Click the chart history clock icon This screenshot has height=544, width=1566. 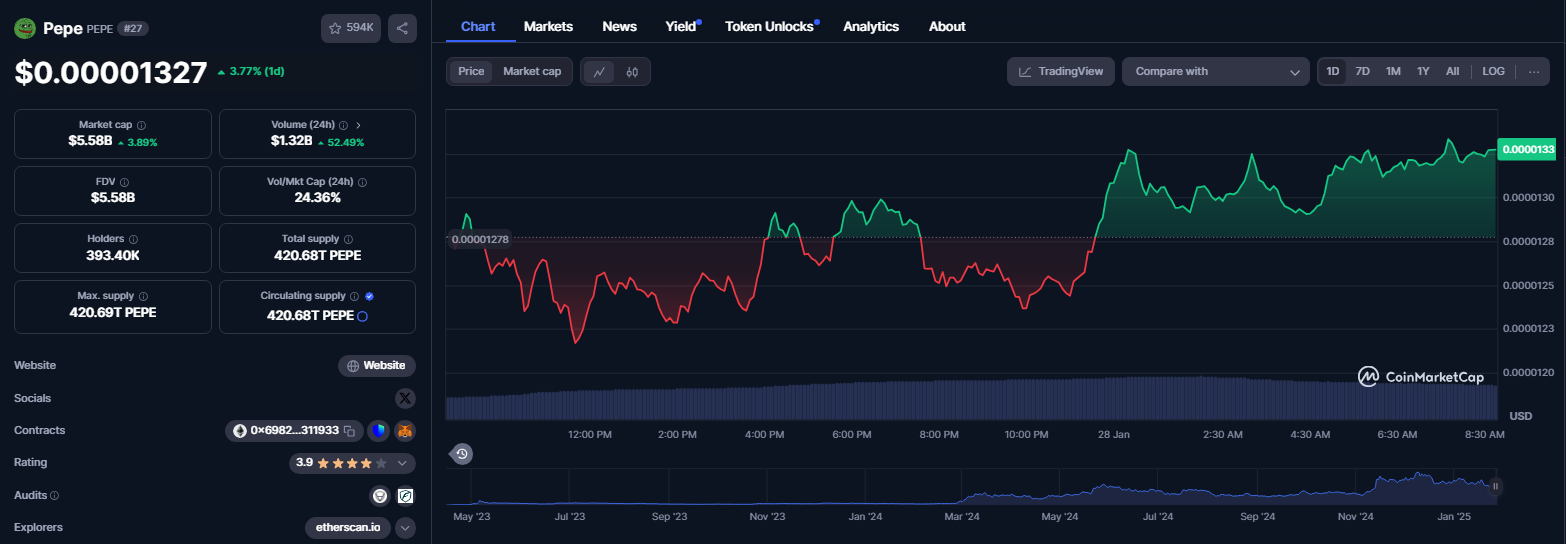[462, 454]
